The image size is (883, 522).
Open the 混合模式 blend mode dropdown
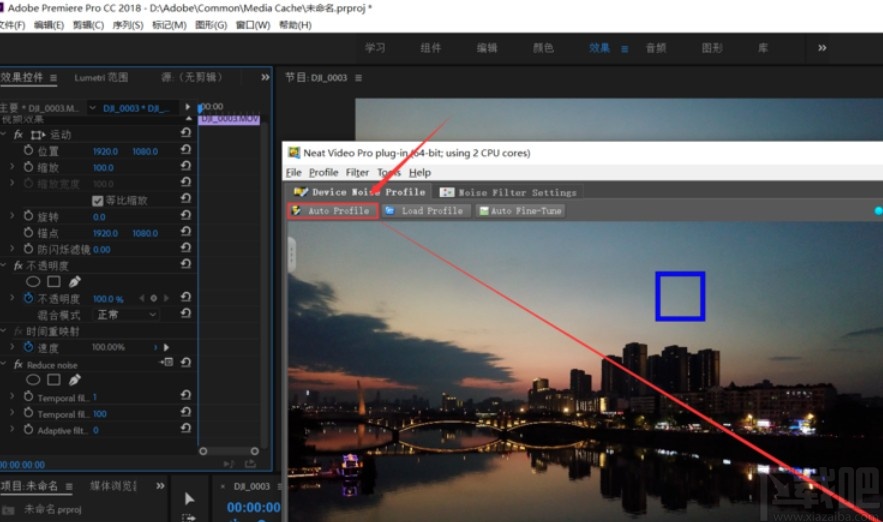click(126, 315)
